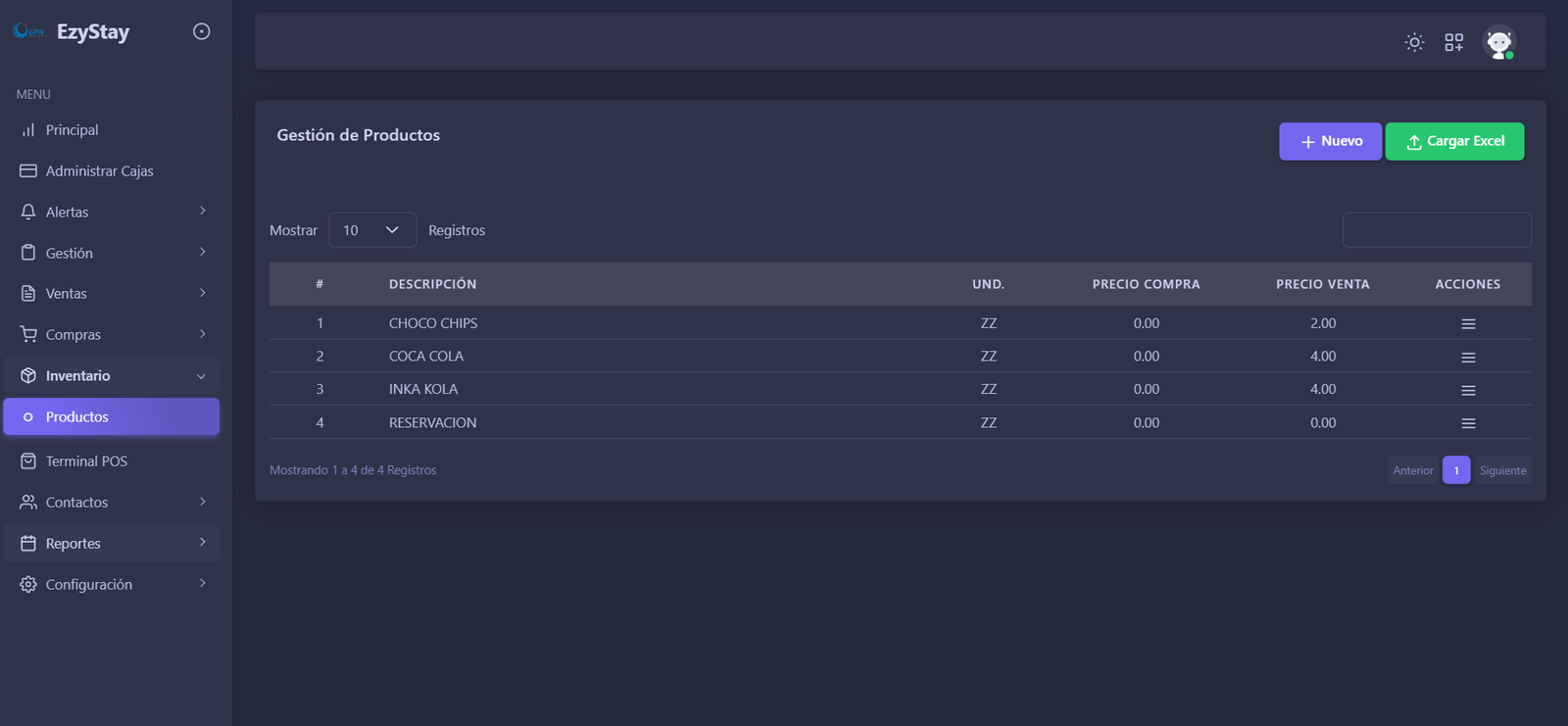1568x726 pixels.
Task: Open actions menu for COCA COLA row
Action: point(1468,358)
